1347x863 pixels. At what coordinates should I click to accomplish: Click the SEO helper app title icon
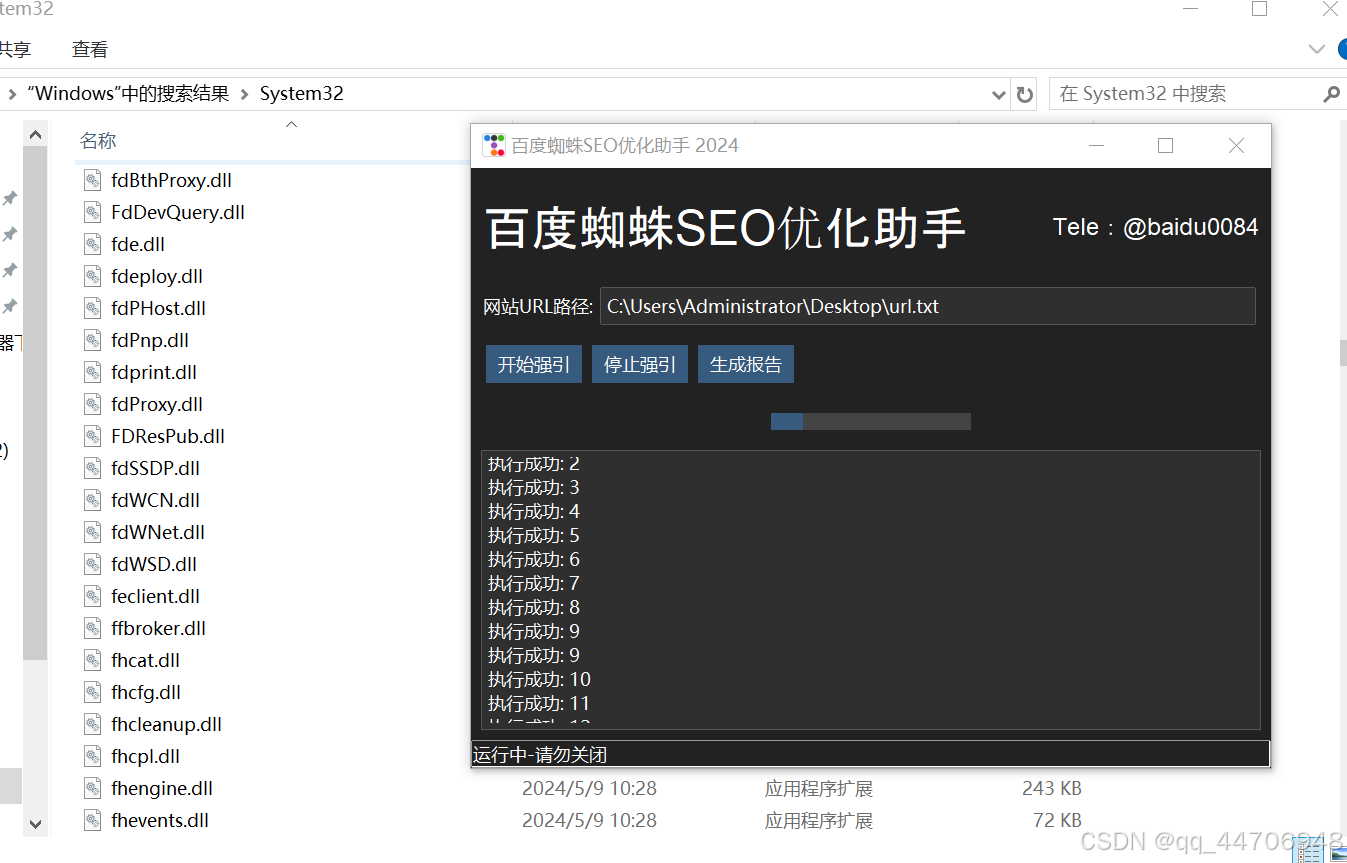[x=494, y=145]
